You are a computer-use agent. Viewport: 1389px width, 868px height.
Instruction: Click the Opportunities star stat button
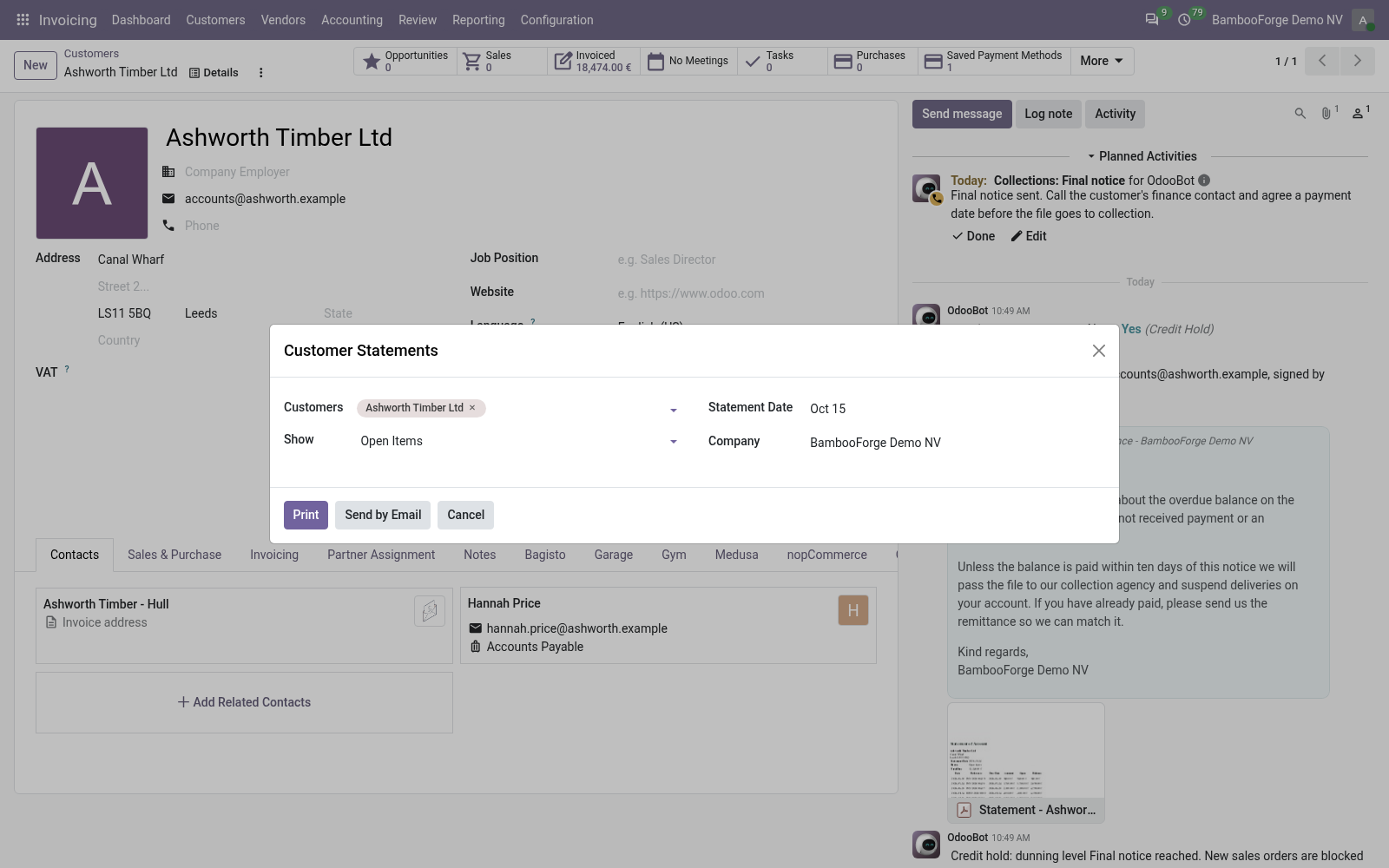(405, 61)
